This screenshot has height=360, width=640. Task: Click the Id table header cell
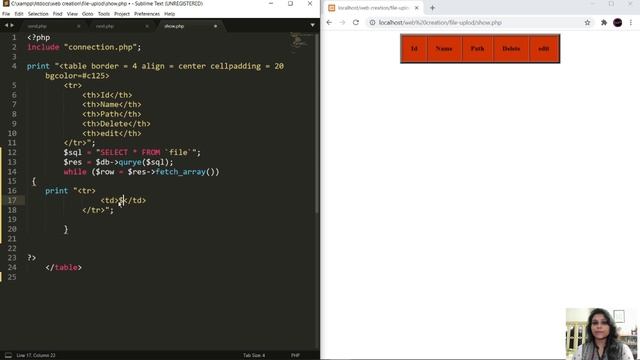point(414,49)
